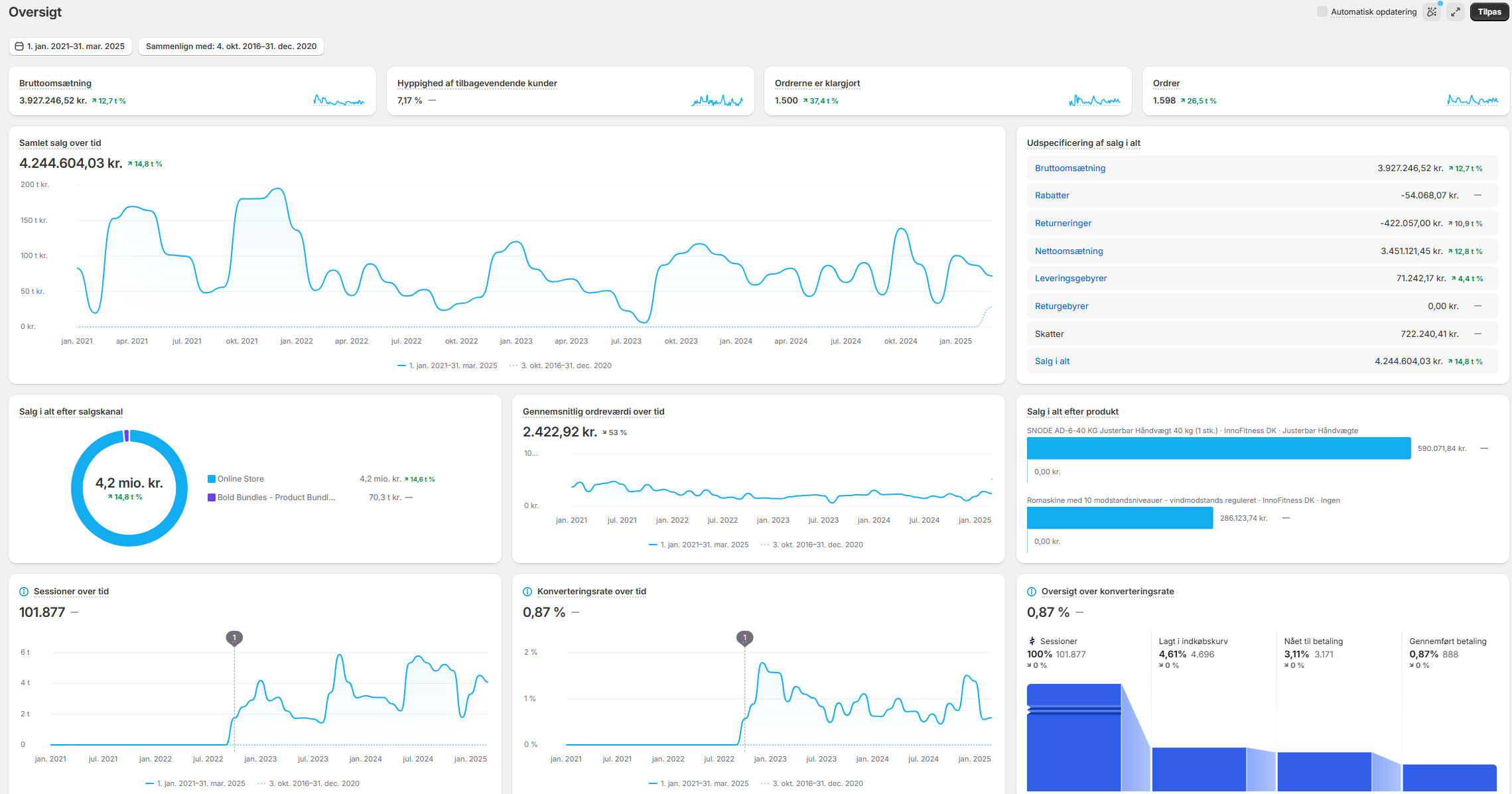Click annotation marker on Konverteringsrate chart
Image resolution: width=1512 pixels, height=794 pixels.
(x=744, y=637)
